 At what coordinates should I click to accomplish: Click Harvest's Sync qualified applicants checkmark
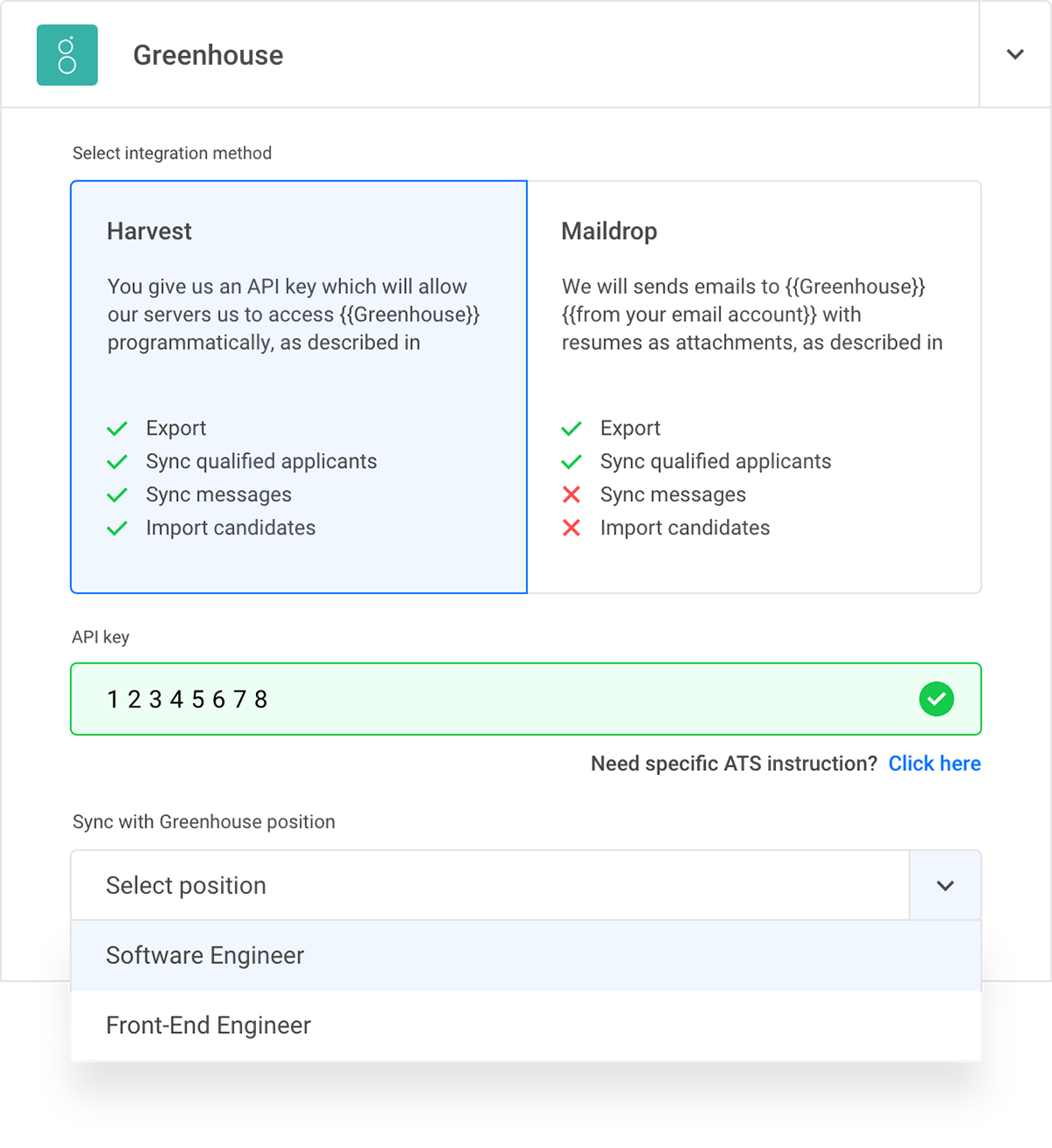click(x=117, y=462)
